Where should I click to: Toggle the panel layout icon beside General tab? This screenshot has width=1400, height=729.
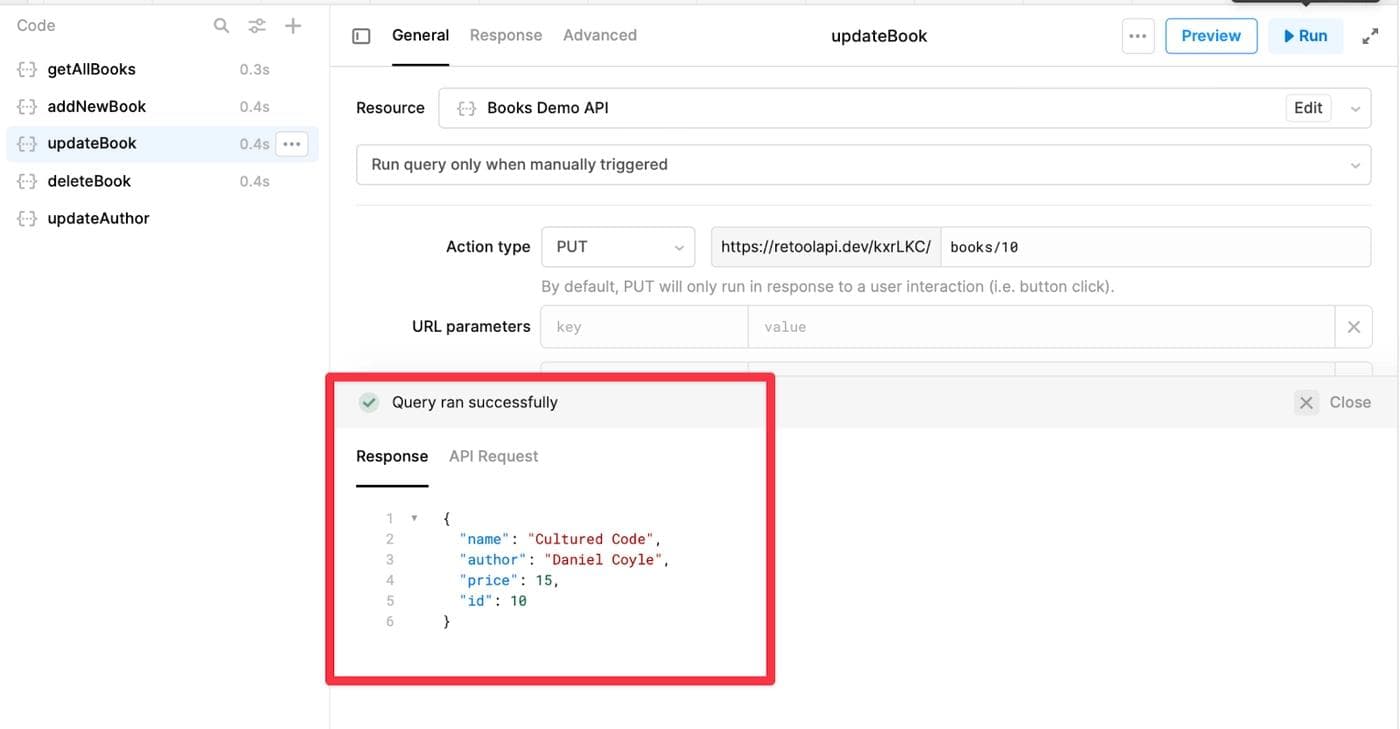(360, 34)
